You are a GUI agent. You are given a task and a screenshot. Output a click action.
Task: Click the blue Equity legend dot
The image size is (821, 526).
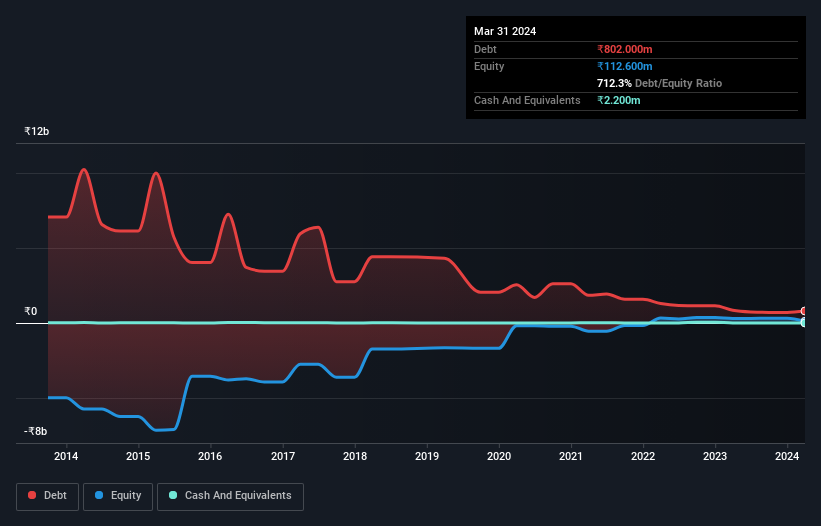pos(99,495)
